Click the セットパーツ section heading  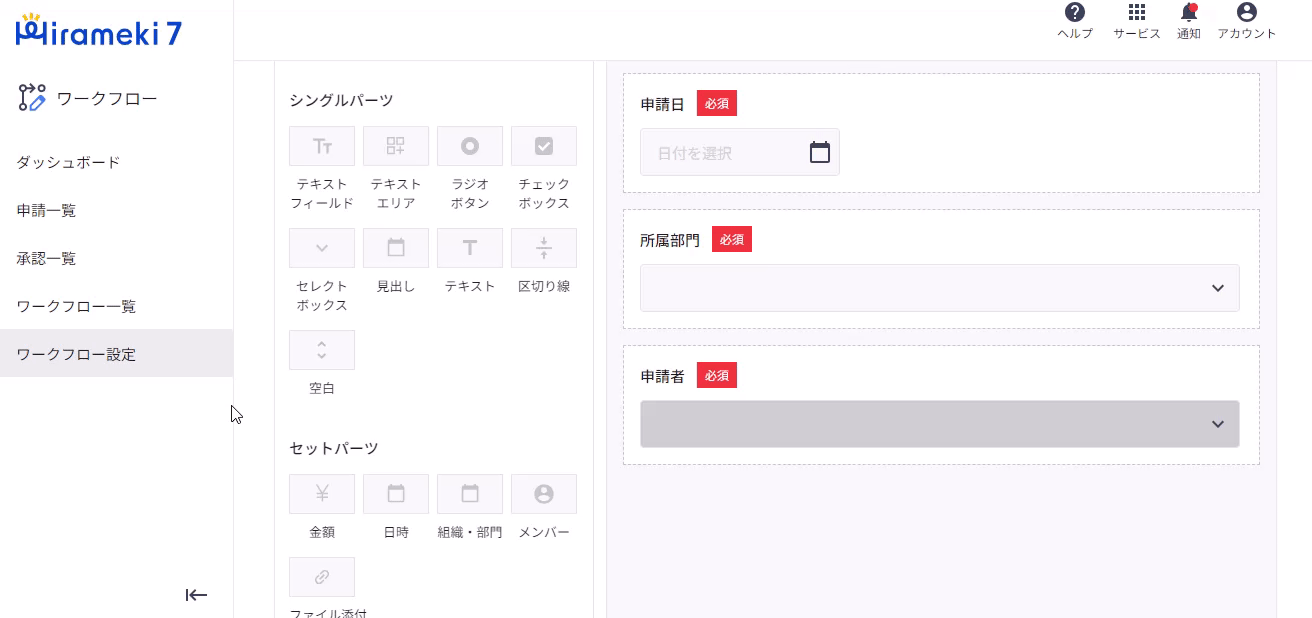[334, 448]
